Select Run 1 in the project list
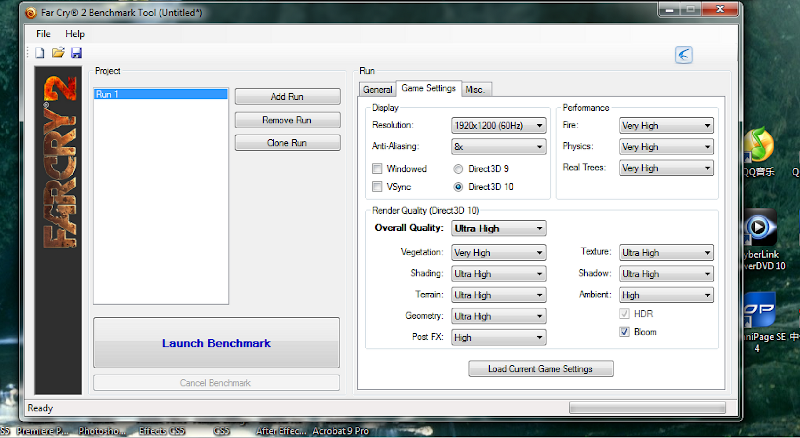 click(x=161, y=94)
